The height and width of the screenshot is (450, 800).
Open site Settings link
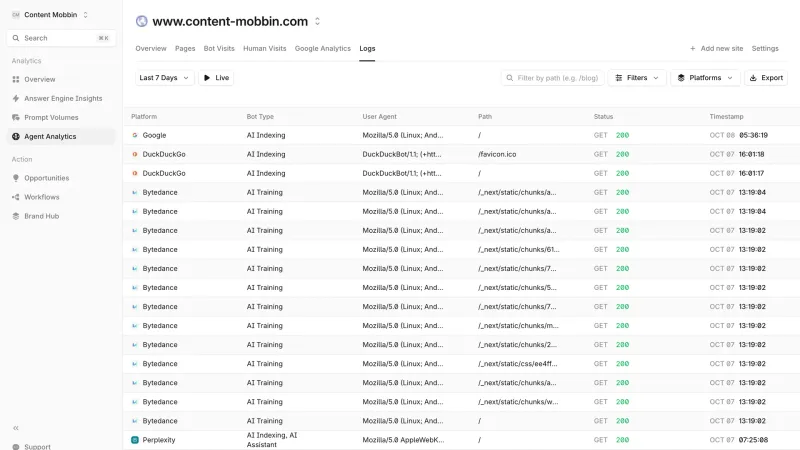765,48
